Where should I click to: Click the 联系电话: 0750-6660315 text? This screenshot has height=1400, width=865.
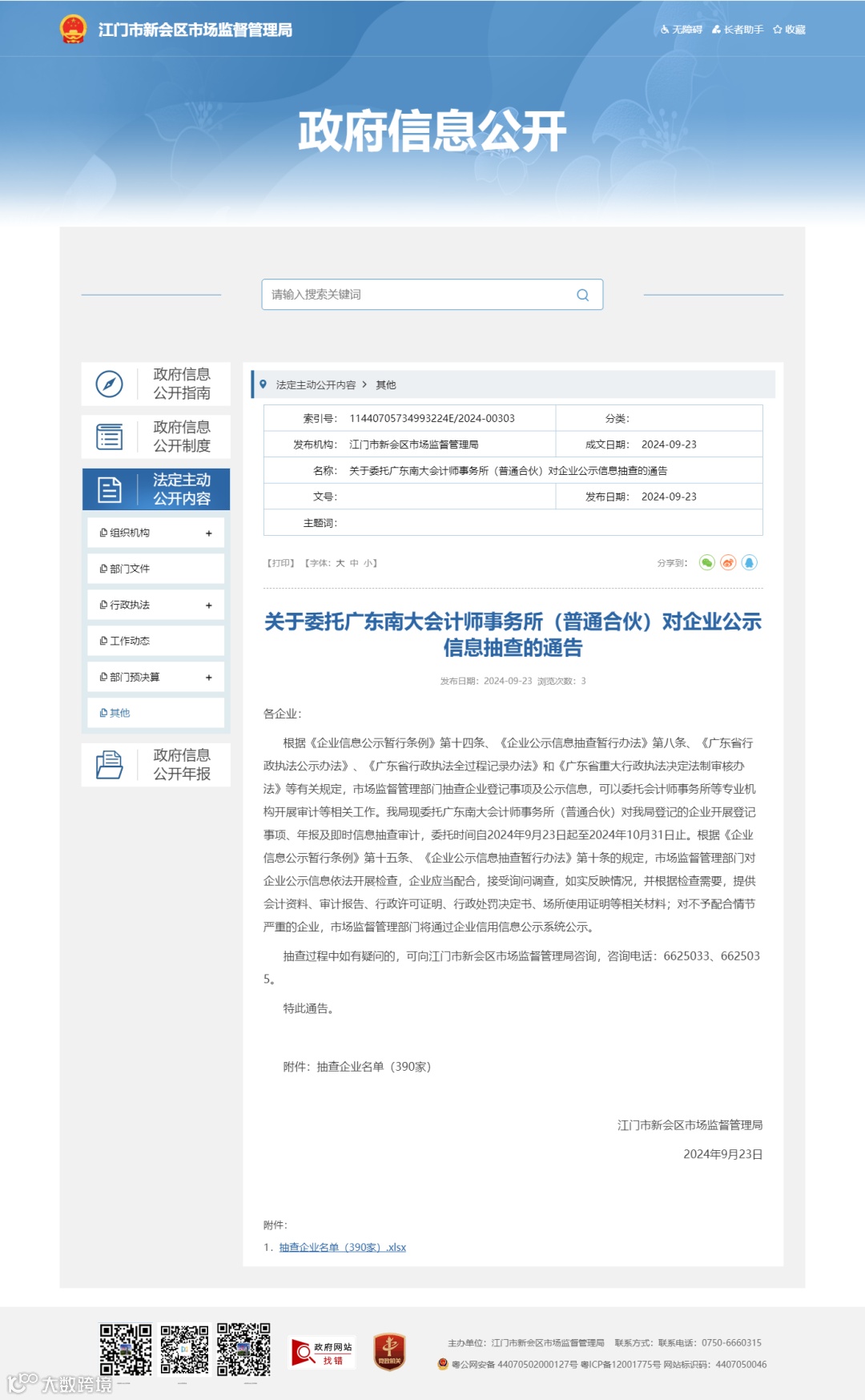point(710,1343)
